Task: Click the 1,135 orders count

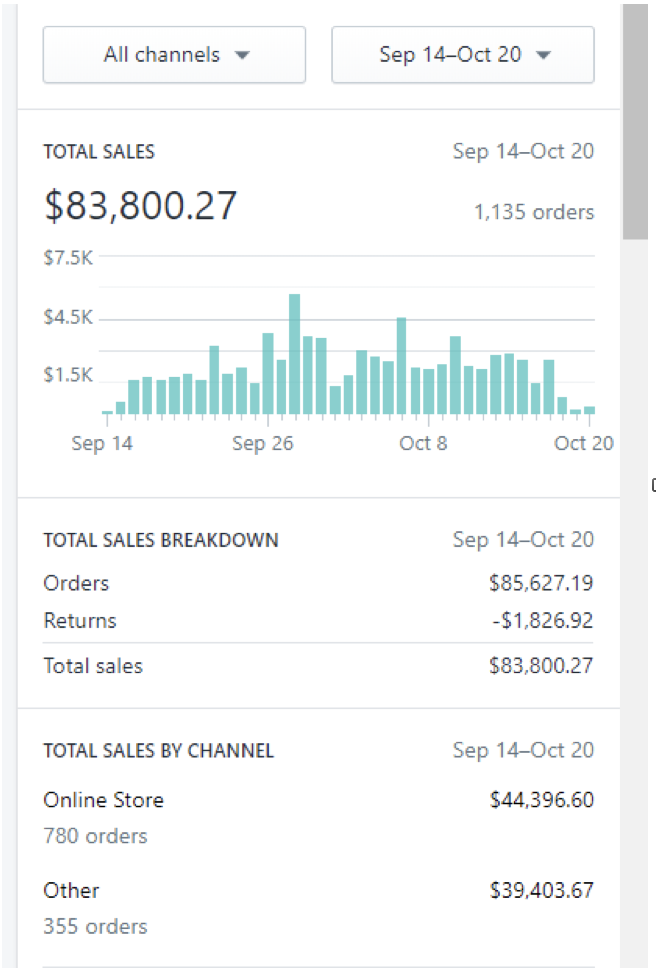Action: click(533, 212)
